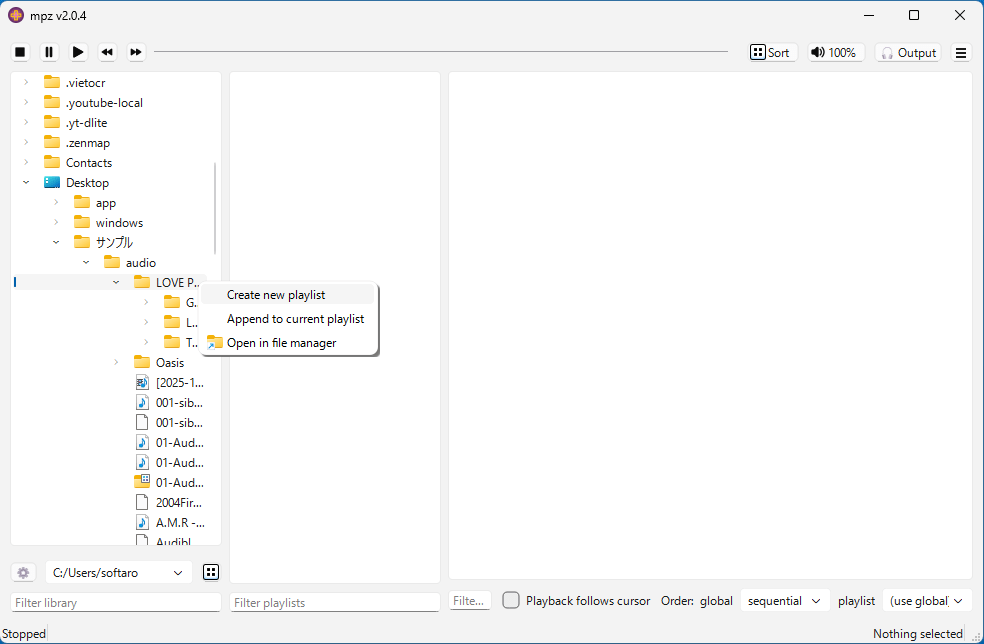Skip to next track with forward icon
This screenshot has height=644, width=984.
coord(136,52)
